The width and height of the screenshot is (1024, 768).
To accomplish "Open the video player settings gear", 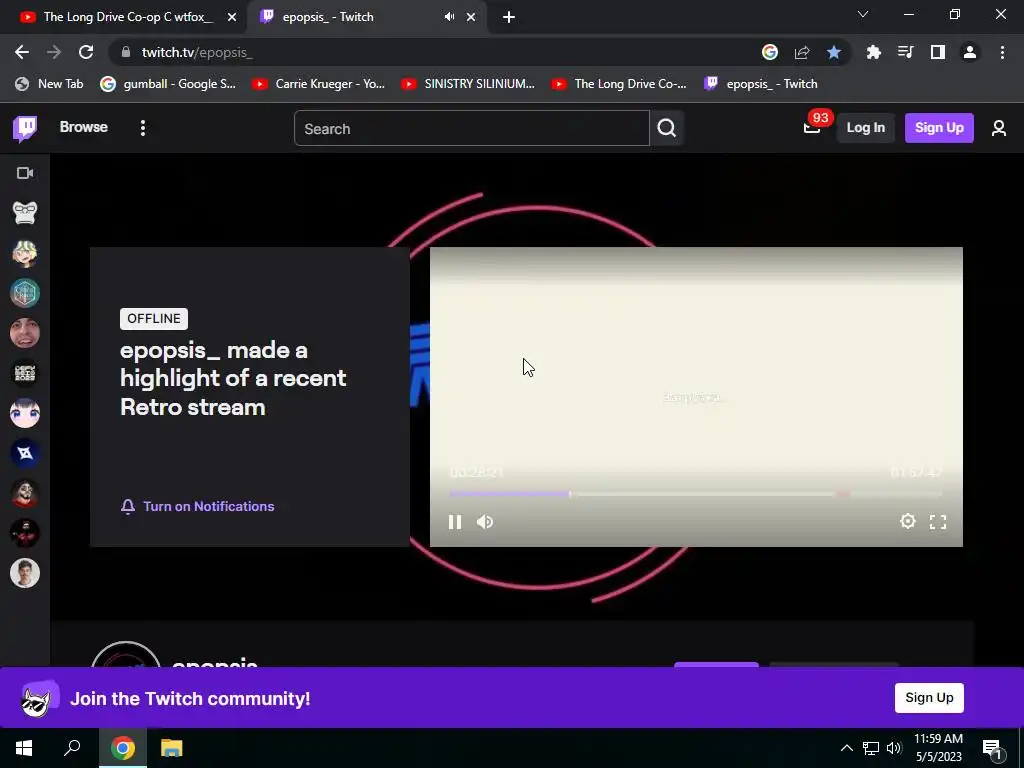I will [x=908, y=521].
